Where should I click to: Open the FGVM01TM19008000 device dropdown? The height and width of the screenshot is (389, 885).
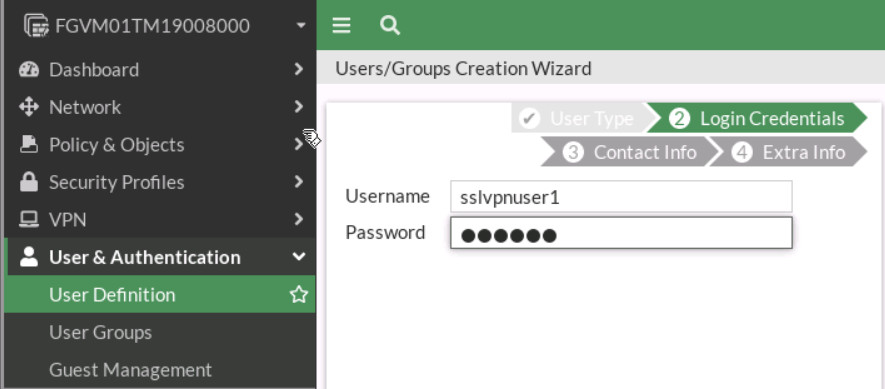pos(301,25)
